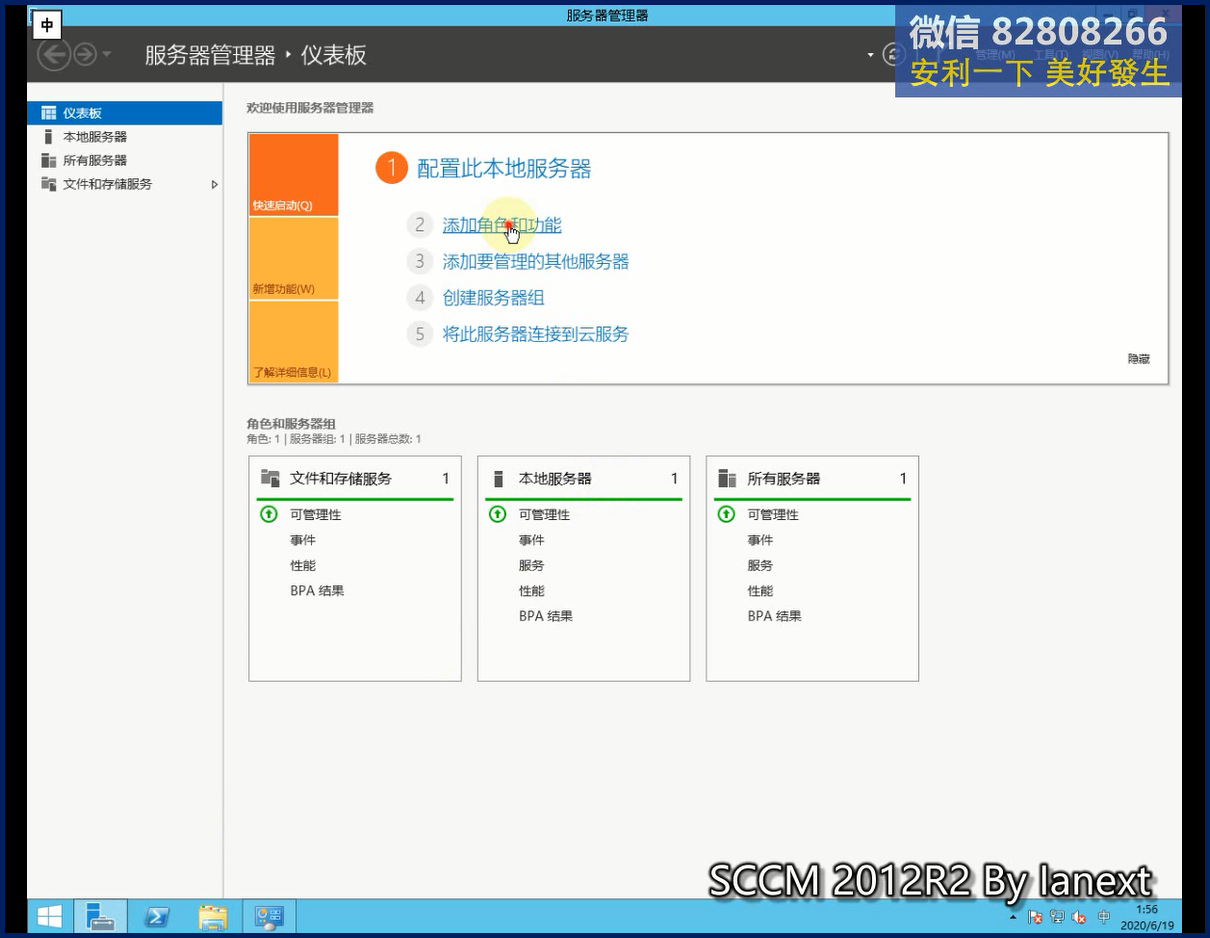This screenshot has height=938, width=1210.
Task: Select the 快速启动(Q) orange tile
Action: pyautogui.click(x=294, y=175)
